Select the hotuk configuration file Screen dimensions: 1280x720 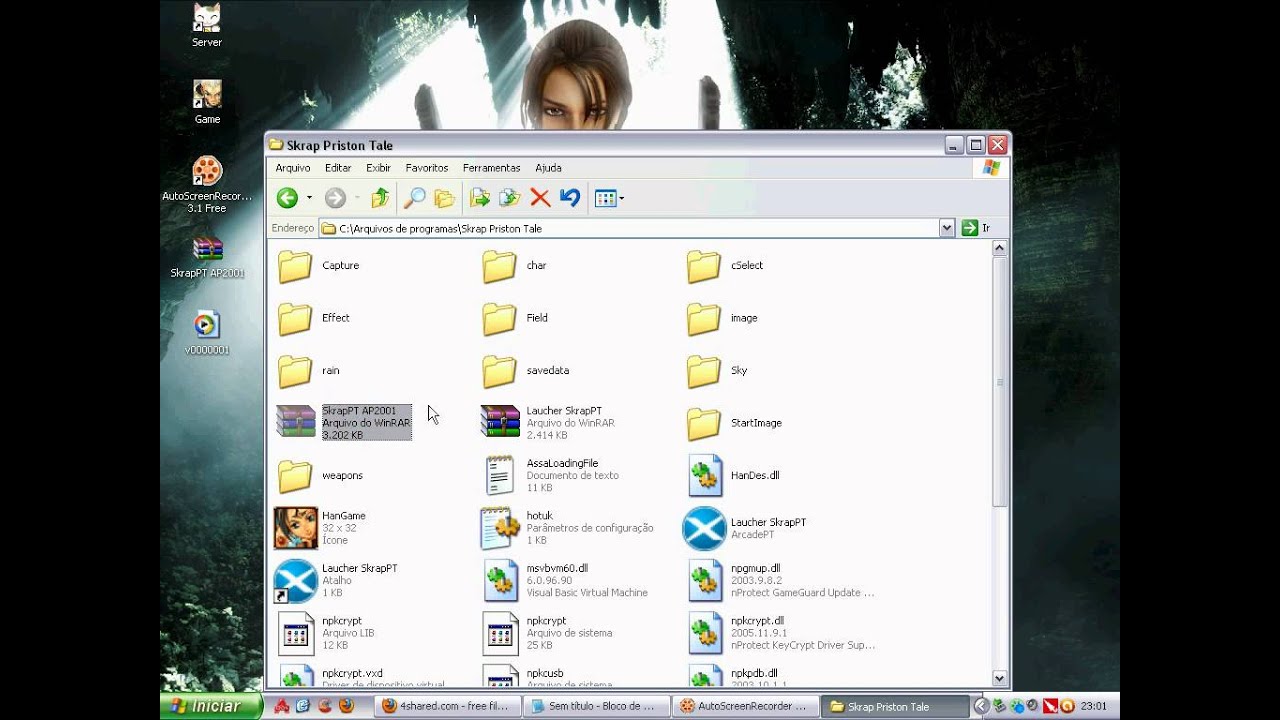pos(567,527)
